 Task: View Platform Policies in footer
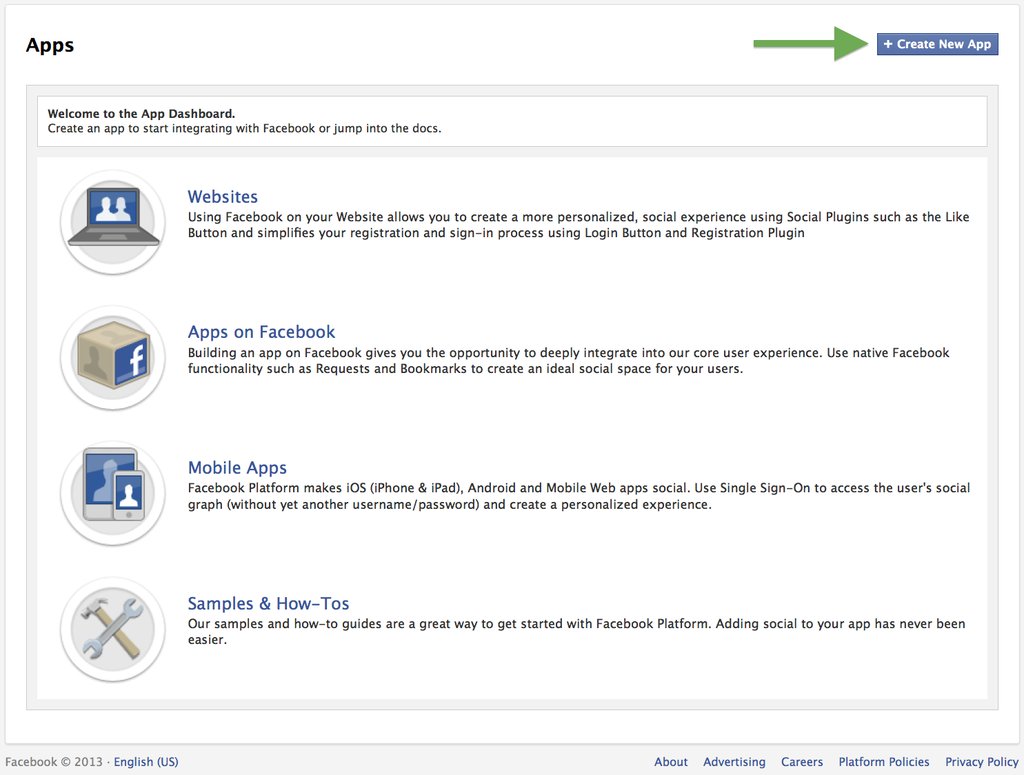pyautogui.click(x=884, y=762)
